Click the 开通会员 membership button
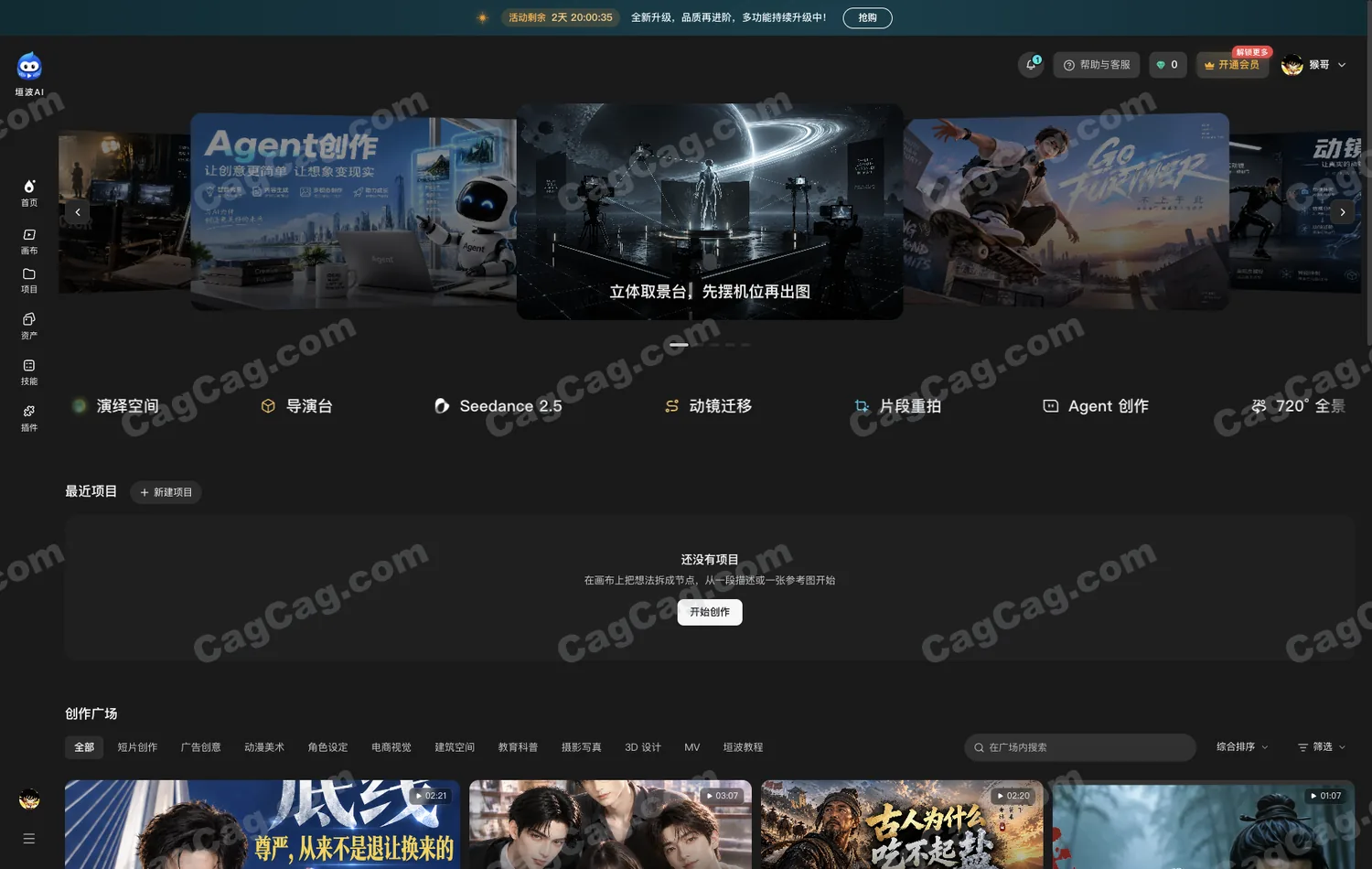 point(1232,65)
